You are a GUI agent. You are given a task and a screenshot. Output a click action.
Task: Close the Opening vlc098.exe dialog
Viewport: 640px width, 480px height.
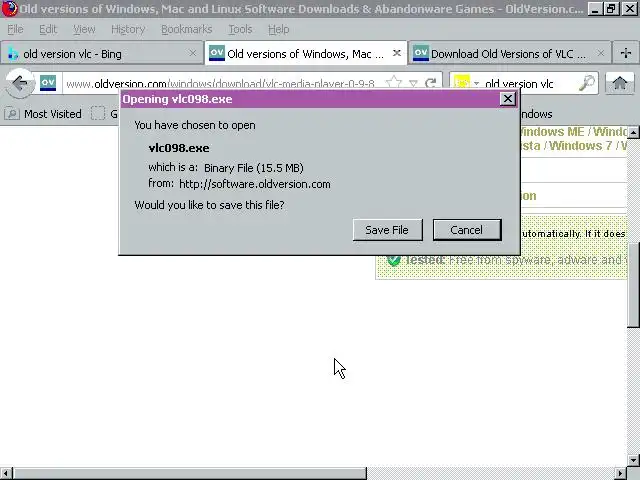pyautogui.click(x=507, y=99)
